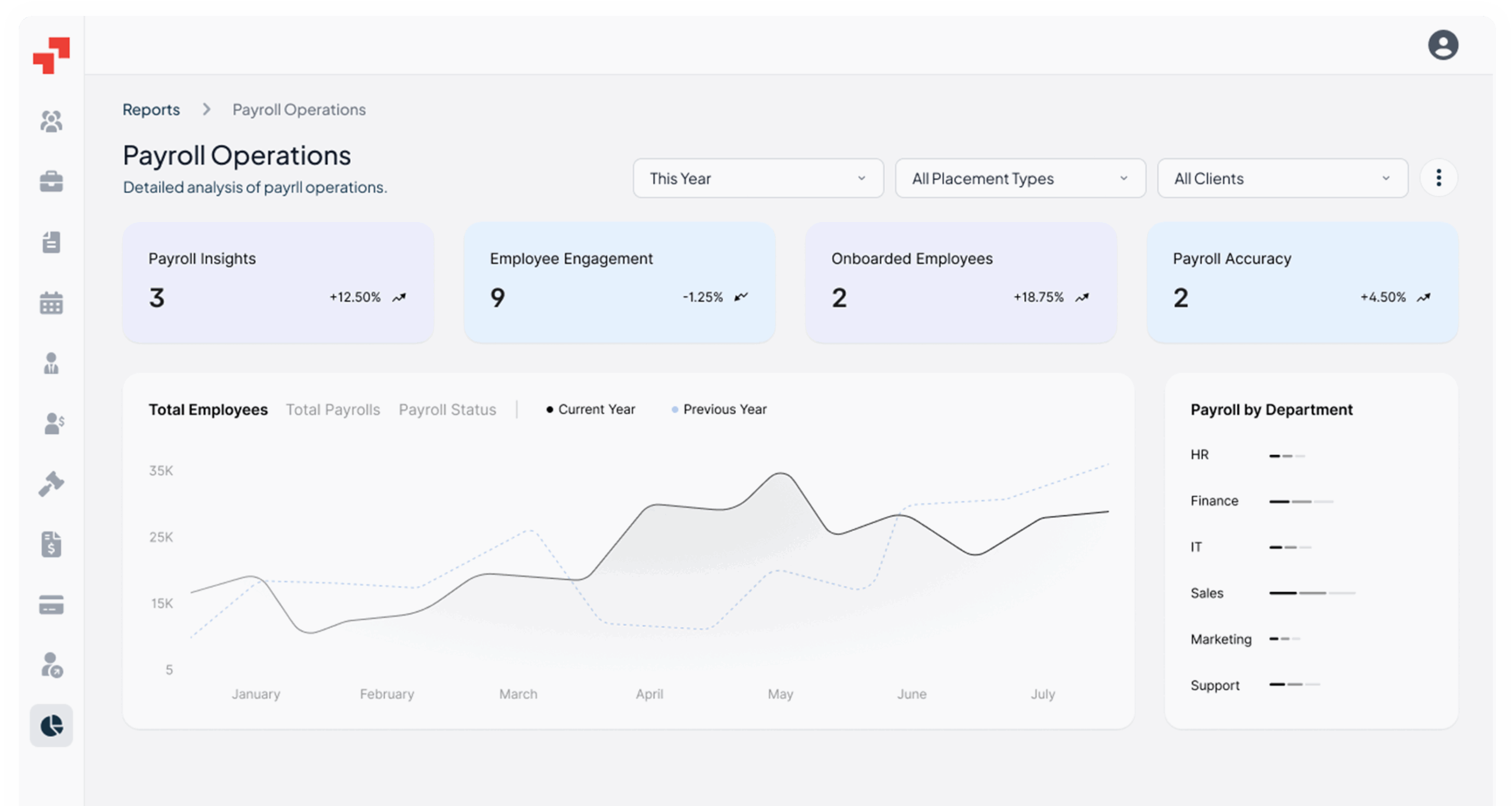The image size is (1512, 806).
Task: Toggle the Current Year series in the chart
Action: tap(590, 409)
